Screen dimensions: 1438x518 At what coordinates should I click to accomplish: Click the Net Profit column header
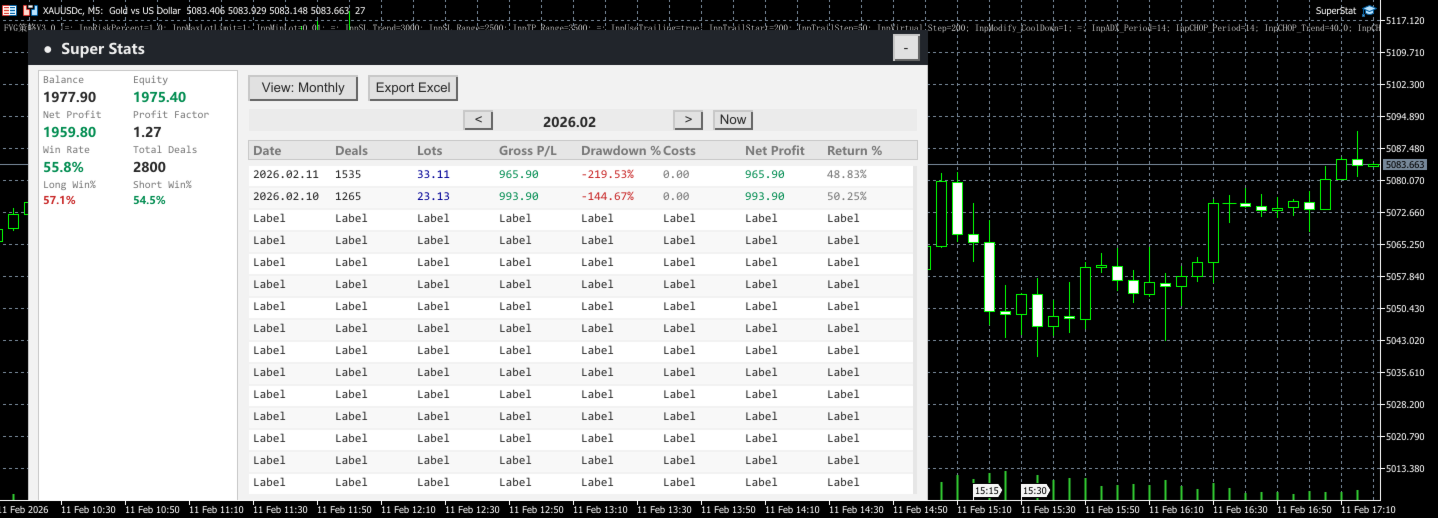tap(775, 151)
